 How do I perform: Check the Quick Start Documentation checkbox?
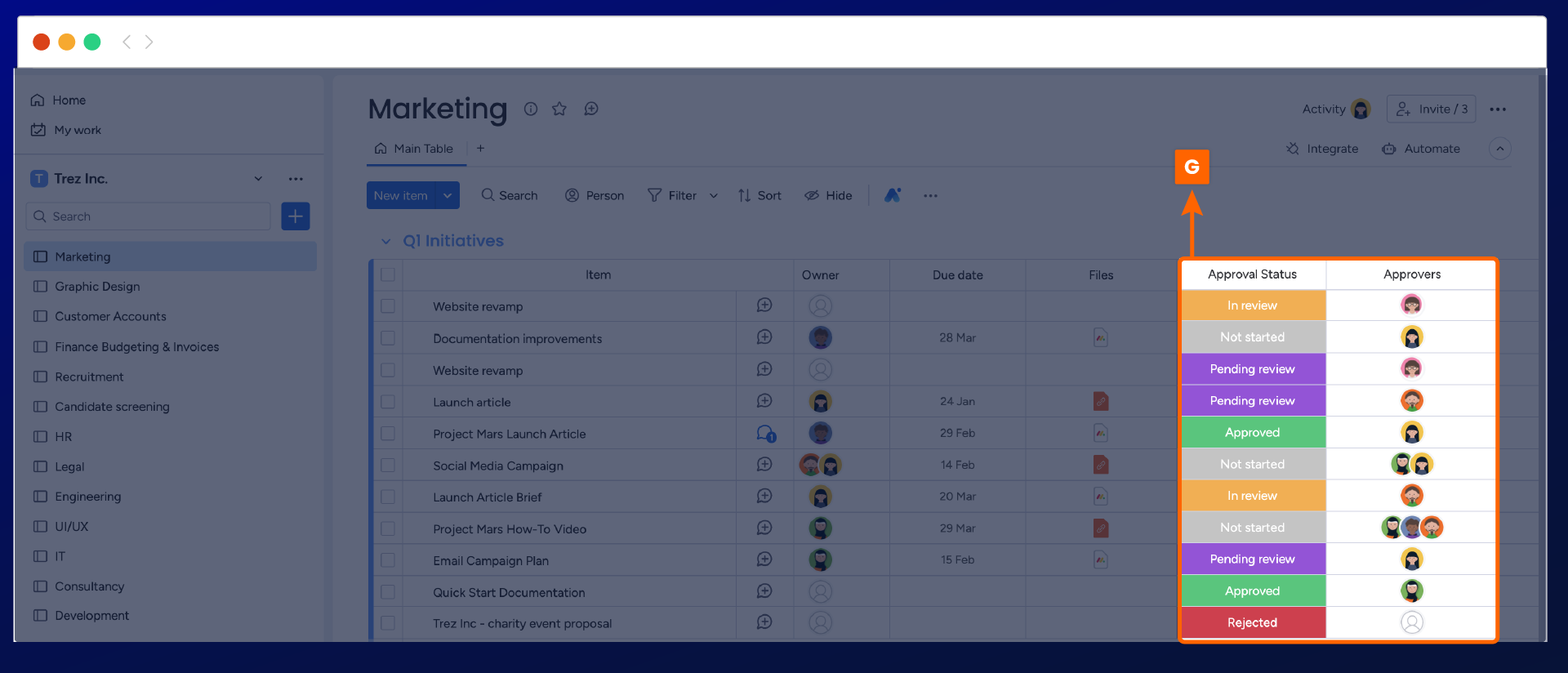388,592
